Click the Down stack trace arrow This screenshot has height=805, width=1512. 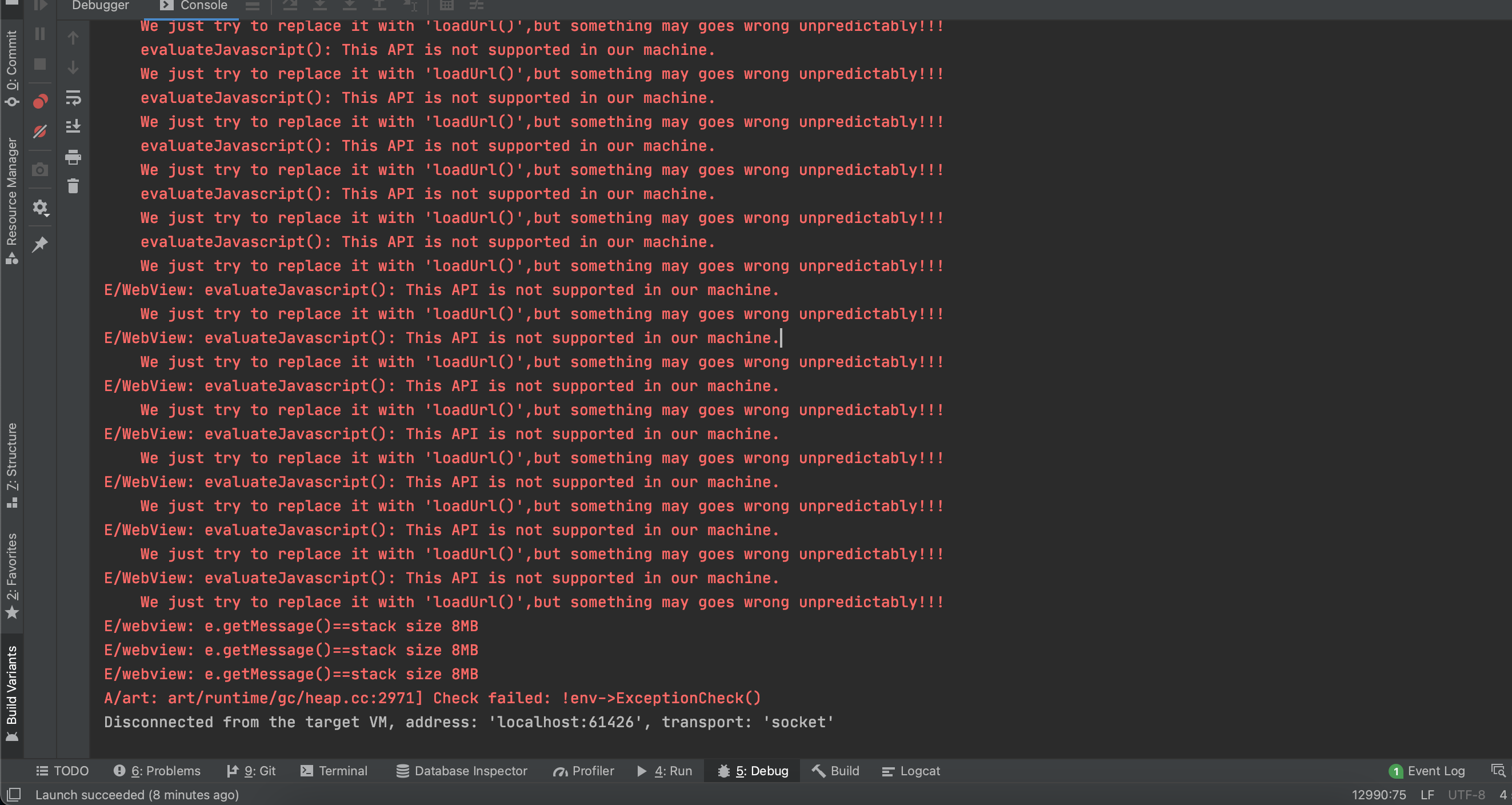click(x=73, y=67)
